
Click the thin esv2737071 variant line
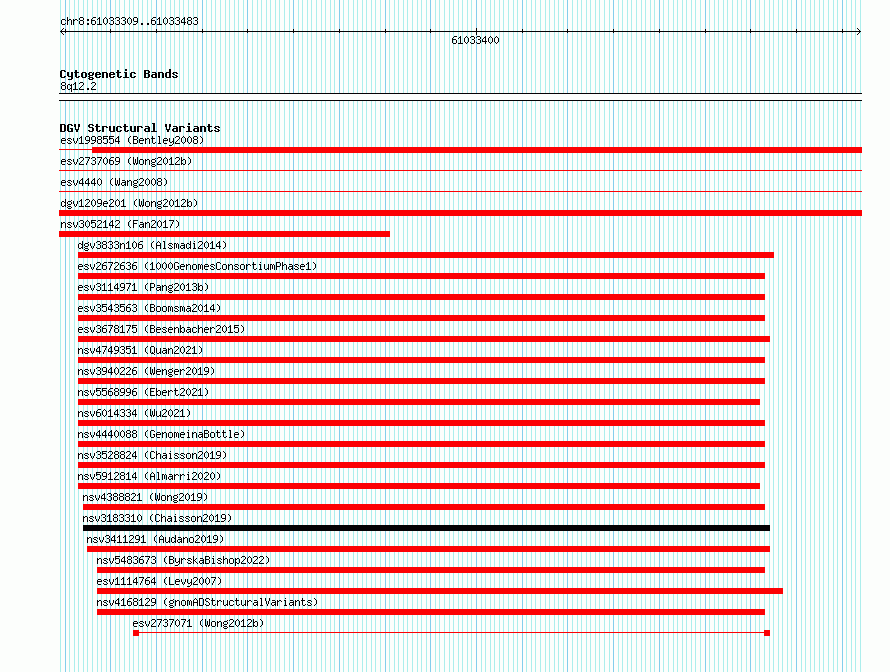click(451, 633)
